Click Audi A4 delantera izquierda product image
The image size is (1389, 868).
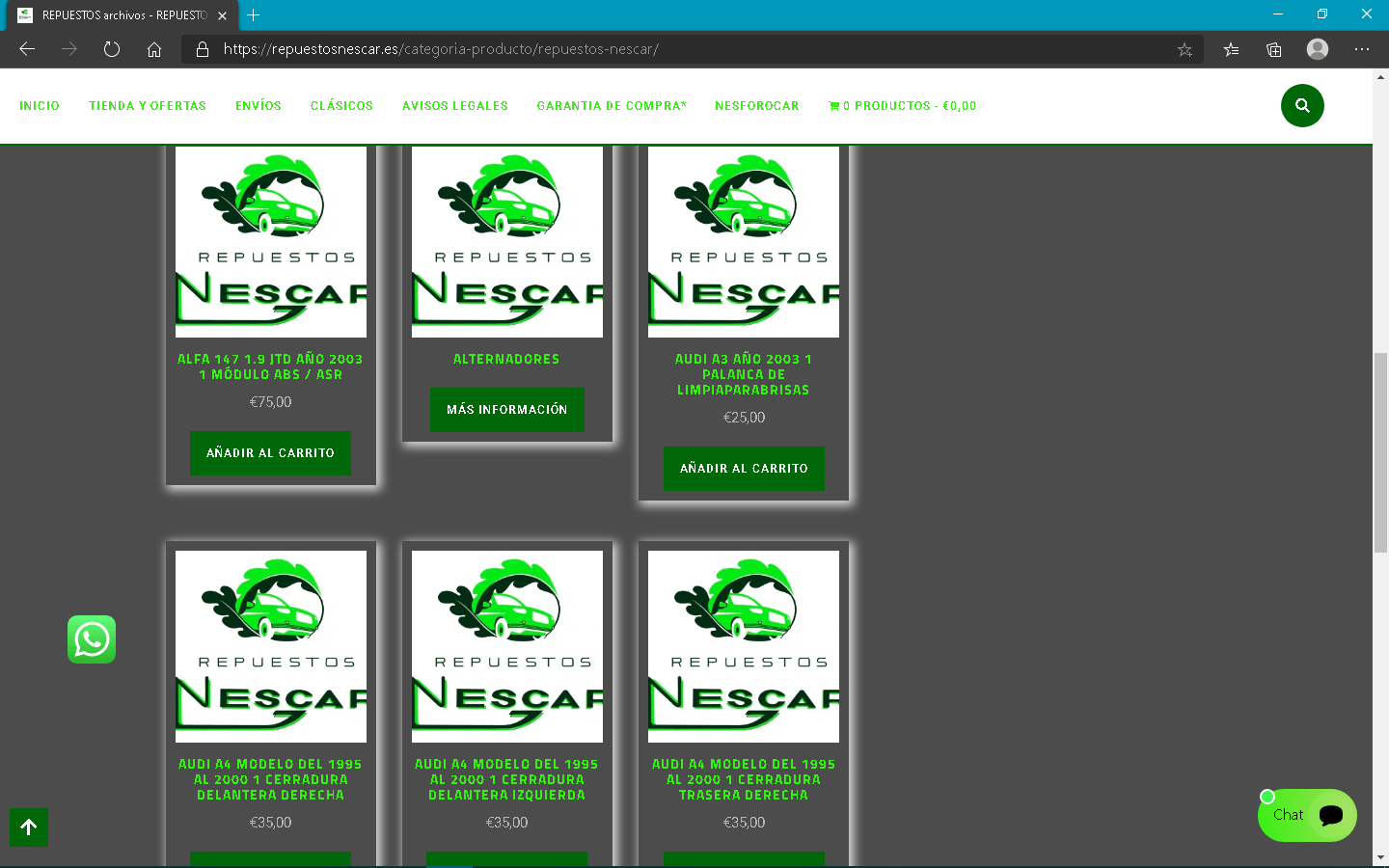coord(507,646)
